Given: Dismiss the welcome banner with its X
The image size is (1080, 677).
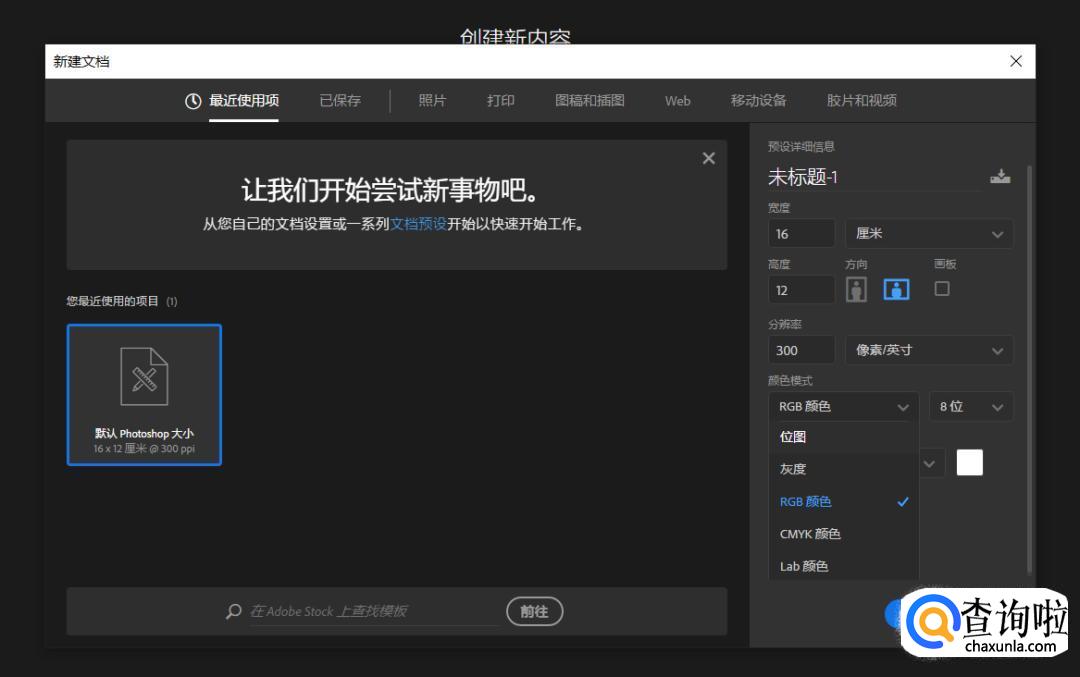Looking at the screenshot, I should [708, 158].
